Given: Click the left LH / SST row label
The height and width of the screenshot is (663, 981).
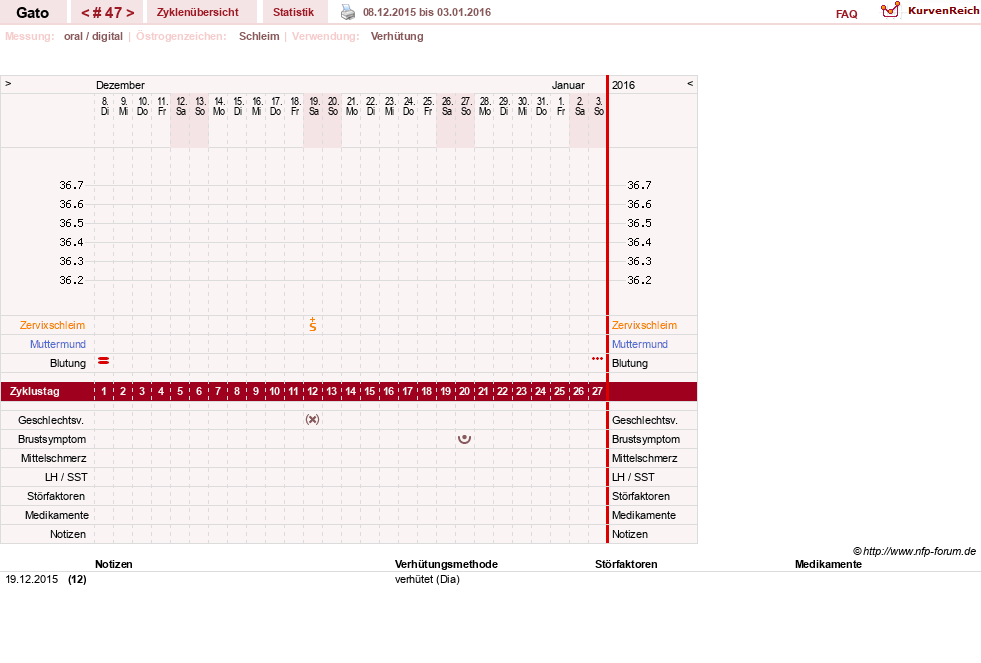Looking at the screenshot, I should click(x=66, y=477).
